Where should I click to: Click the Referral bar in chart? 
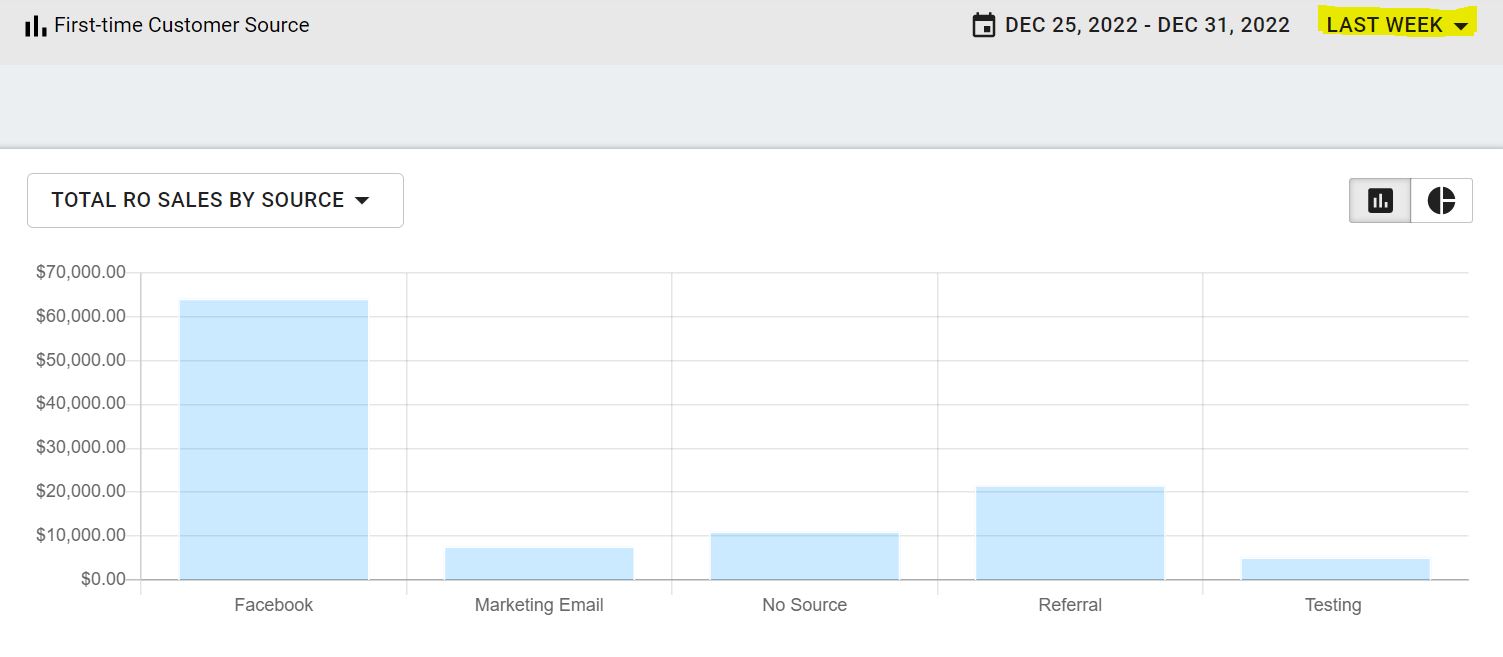[x=1070, y=533]
